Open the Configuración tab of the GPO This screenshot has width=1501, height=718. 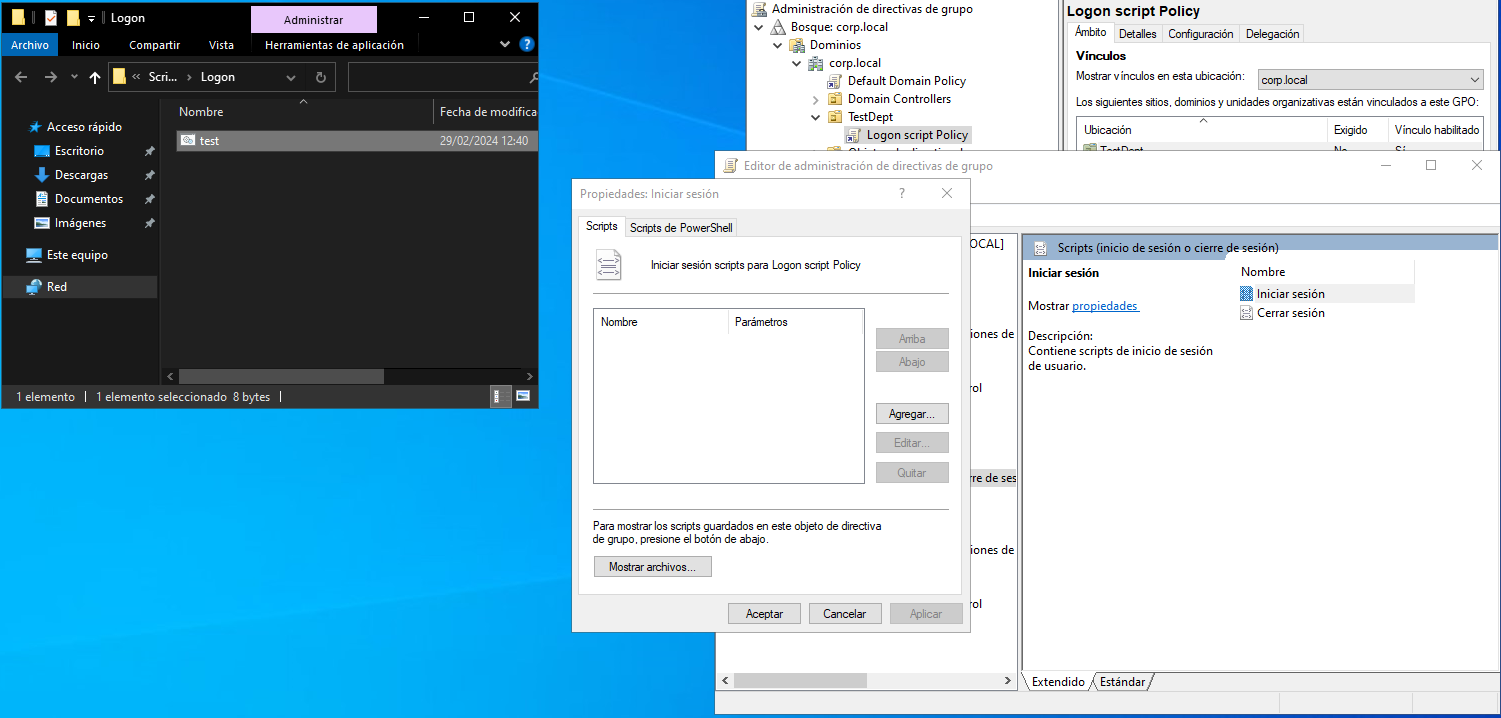point(1201,34)
